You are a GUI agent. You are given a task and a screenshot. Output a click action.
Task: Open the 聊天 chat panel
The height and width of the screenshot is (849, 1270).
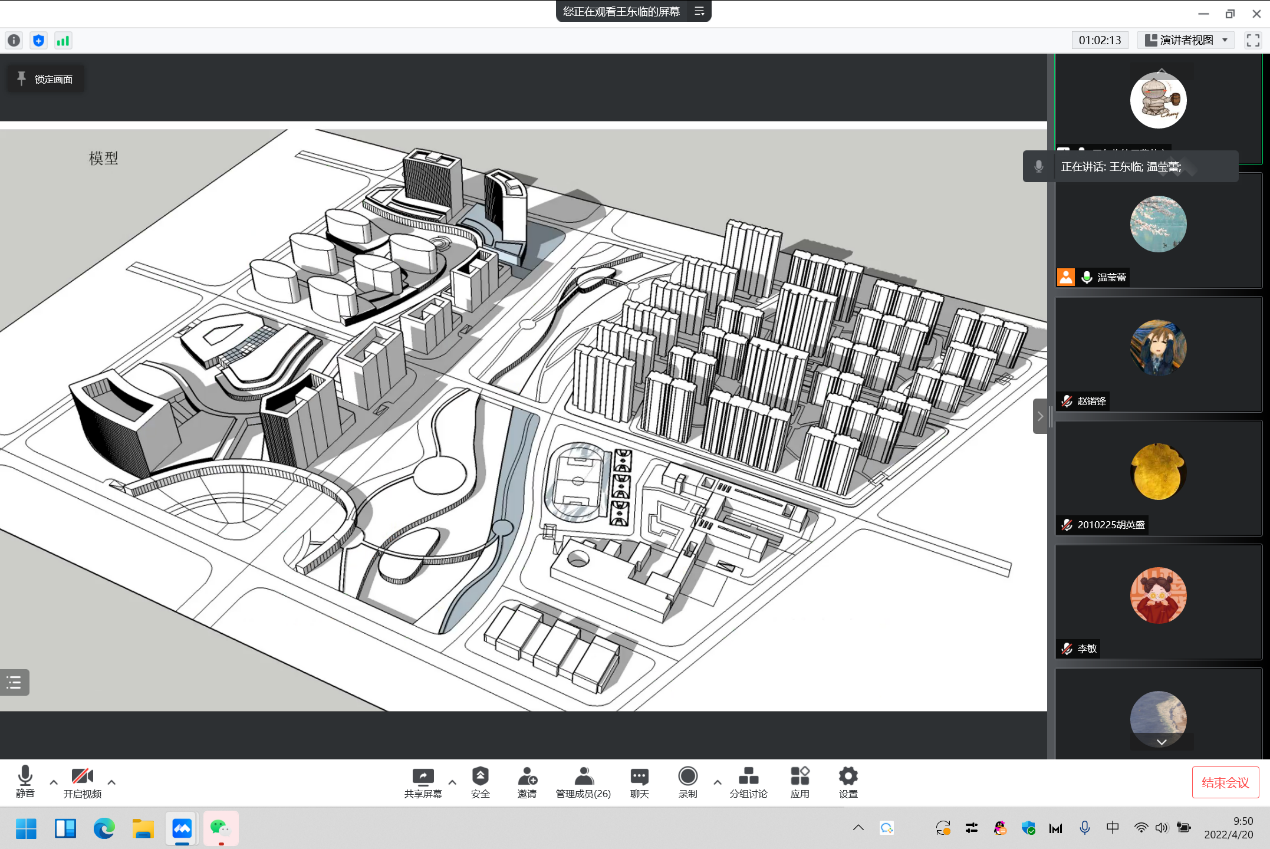point(639,782)
